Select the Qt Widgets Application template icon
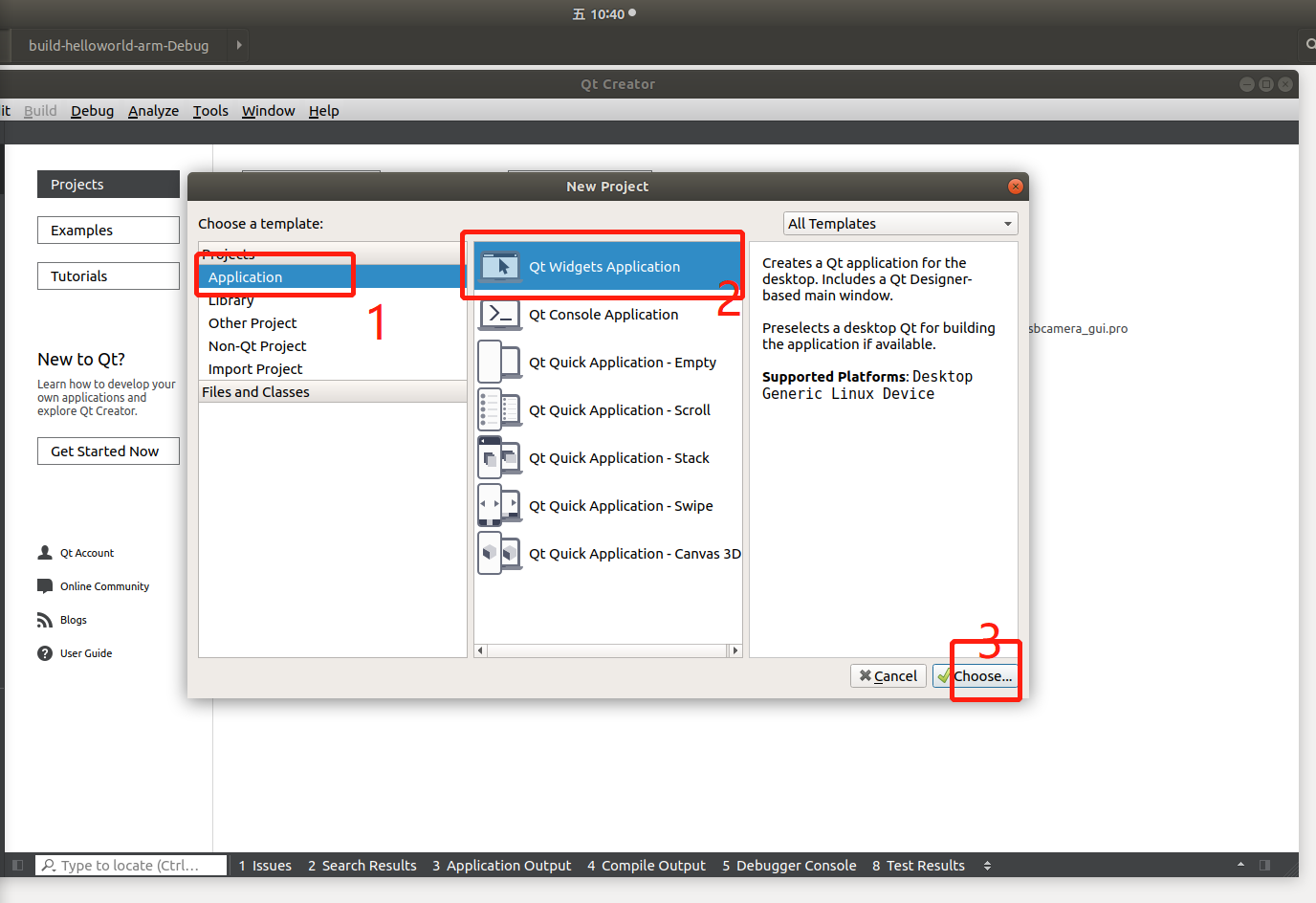Image resolution: width=1316 pixels, height=903 pixels. pos(500,267)
